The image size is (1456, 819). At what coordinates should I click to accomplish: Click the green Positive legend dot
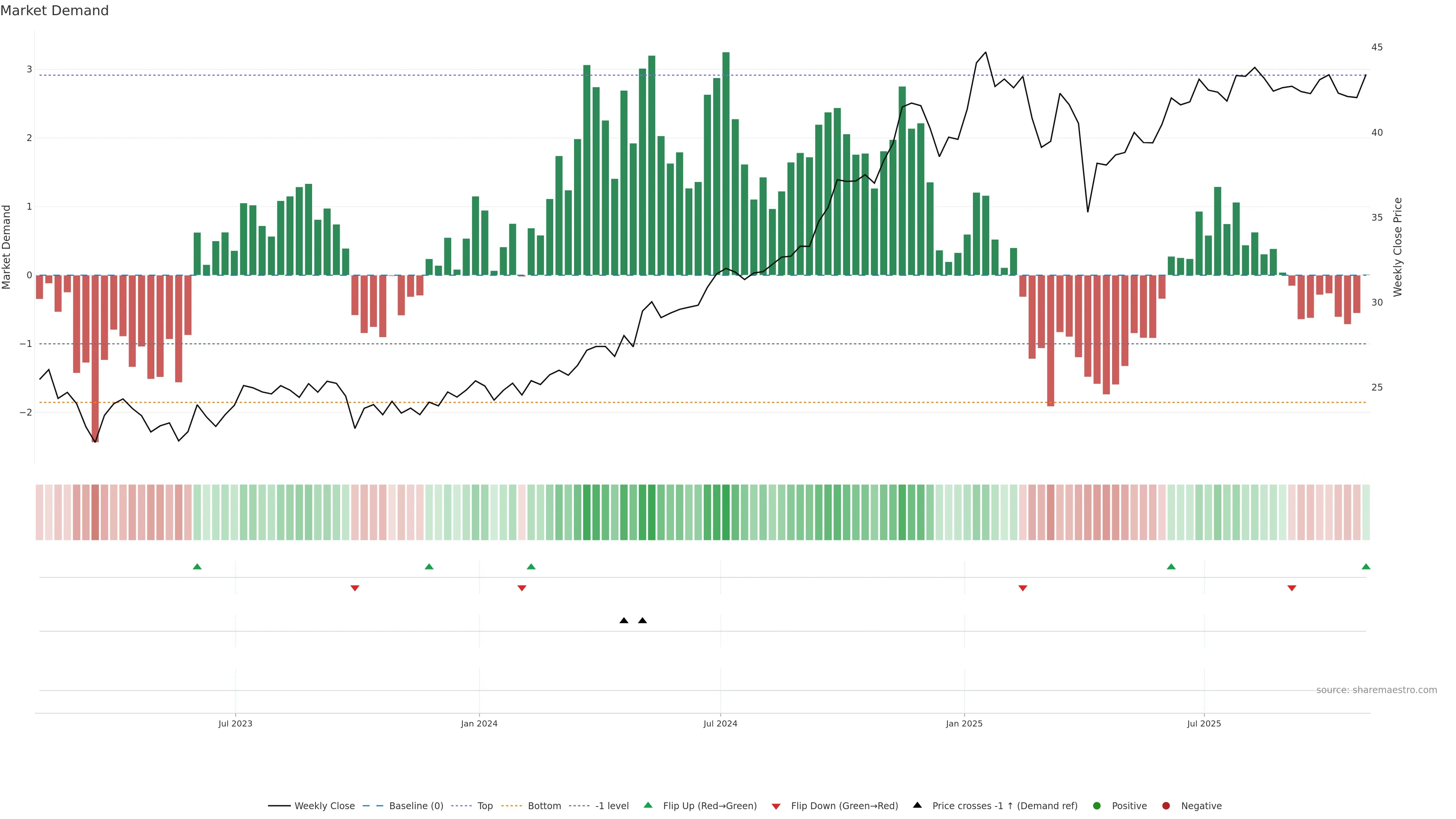coord(1097,806)
